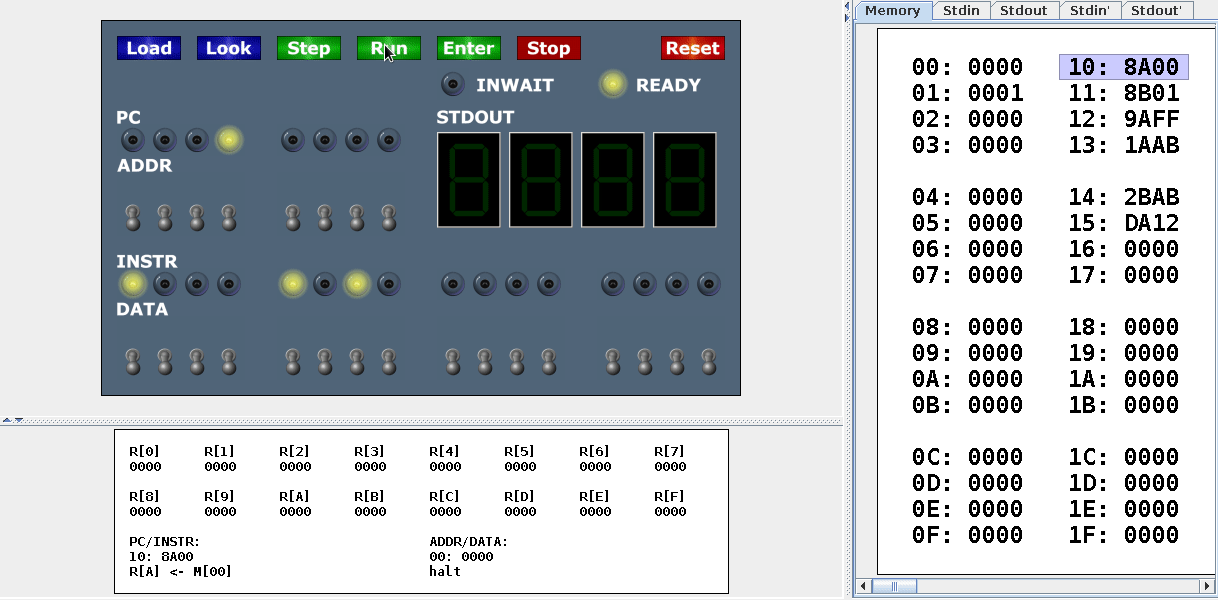Click the blue Load button

(149, 48)
